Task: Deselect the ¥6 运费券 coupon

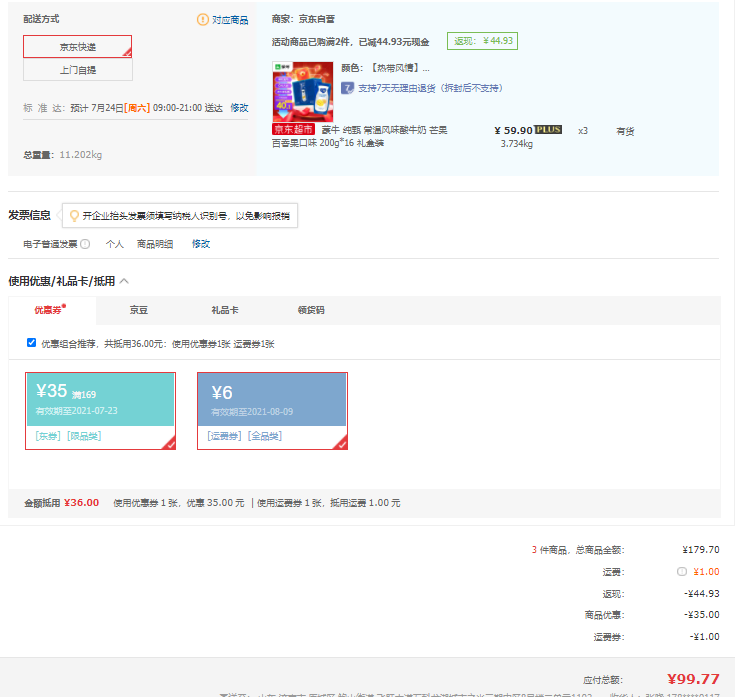Action: tap(272, 411)
